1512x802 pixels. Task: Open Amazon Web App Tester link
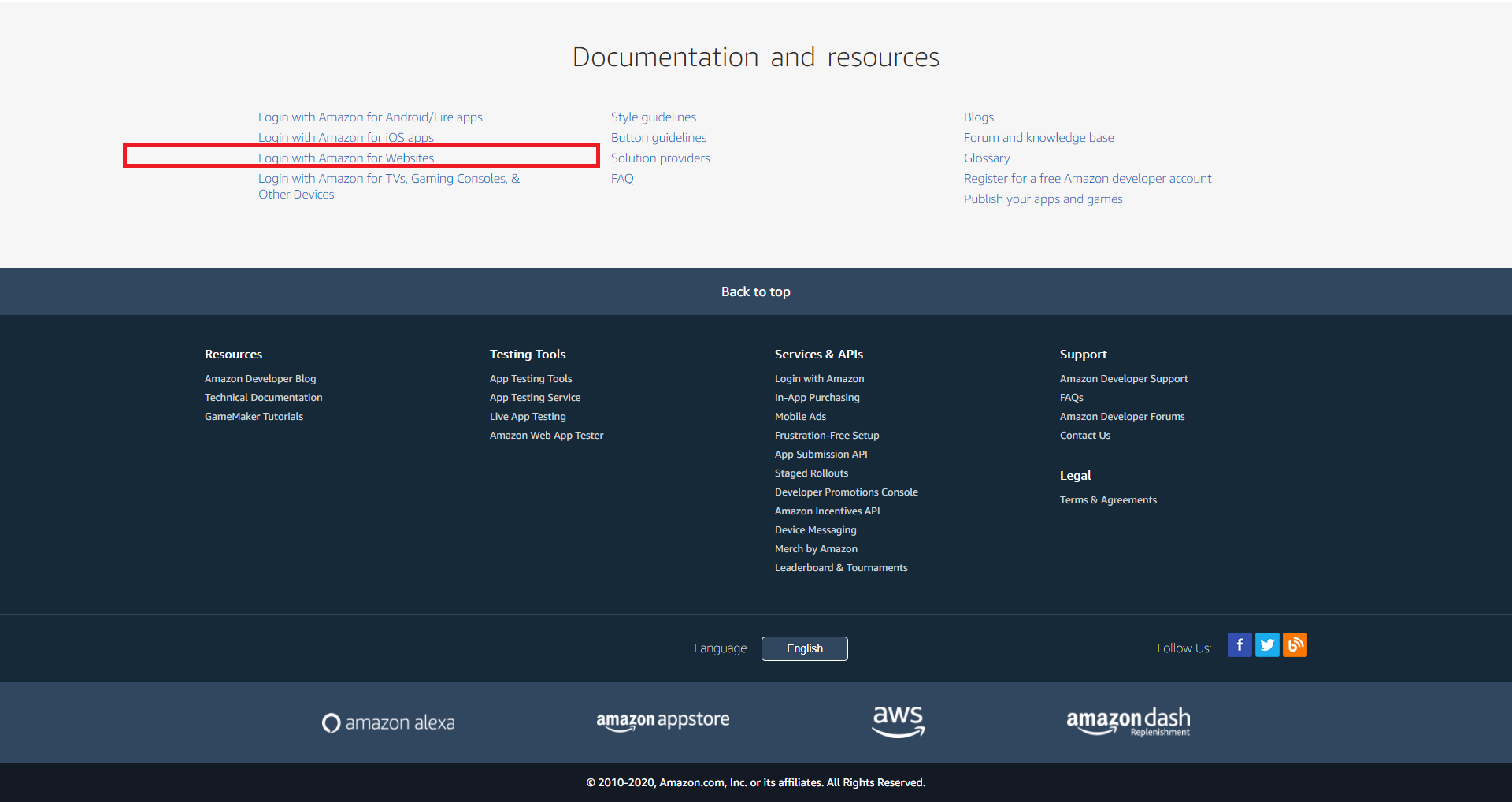point(547,435)
